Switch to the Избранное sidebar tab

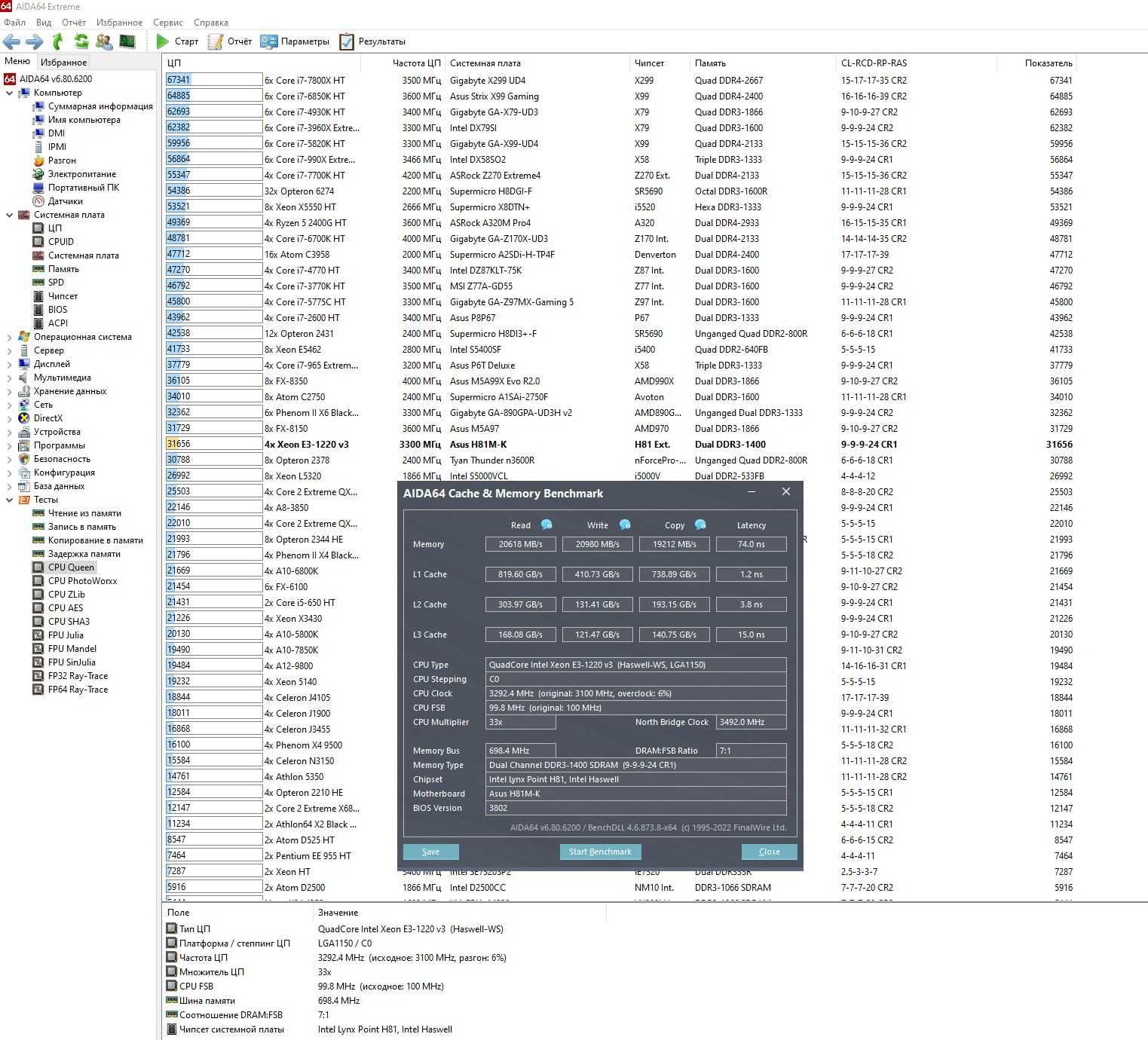tap(63, 63)
